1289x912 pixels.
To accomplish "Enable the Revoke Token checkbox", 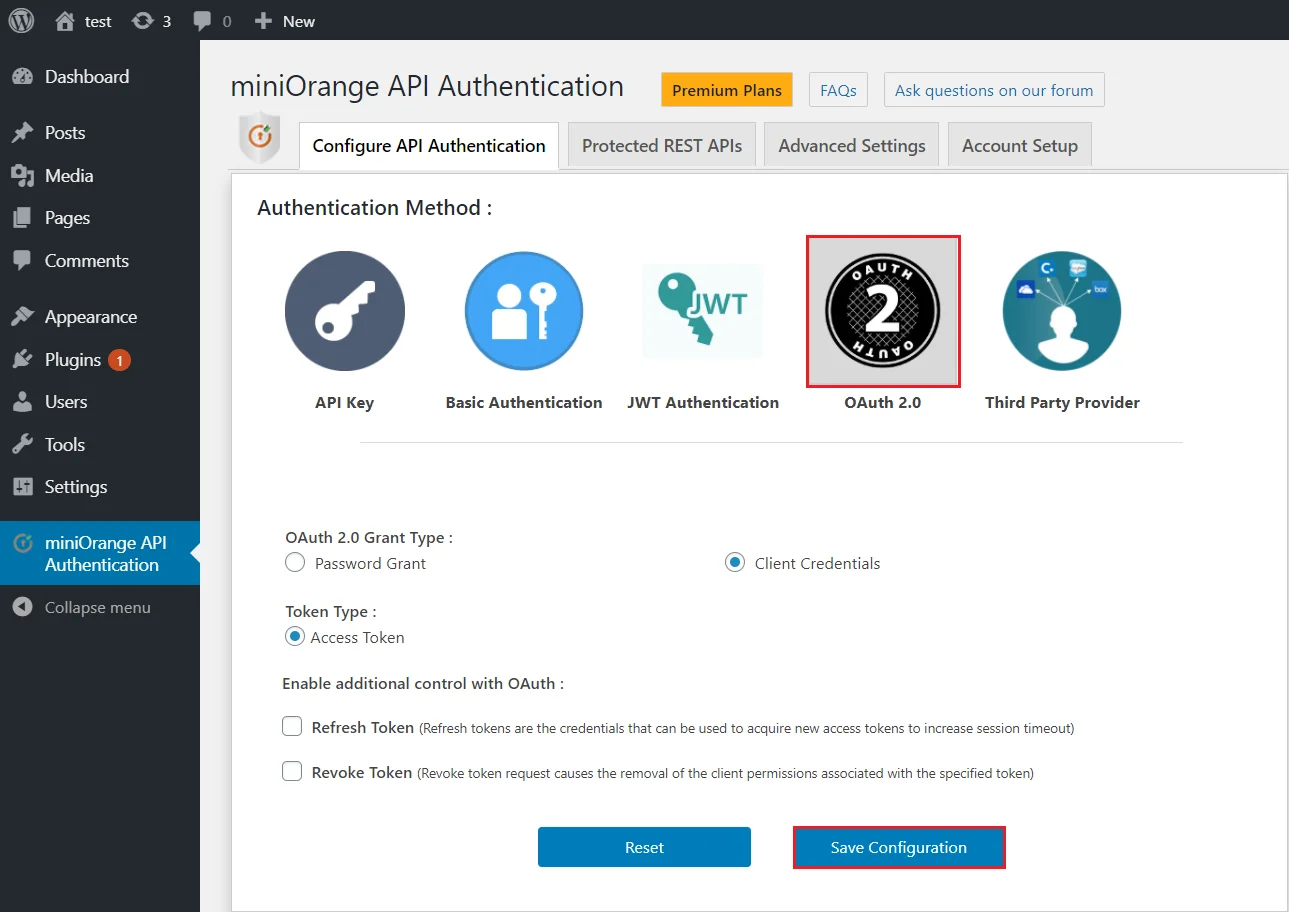I will tap(292, 771).
